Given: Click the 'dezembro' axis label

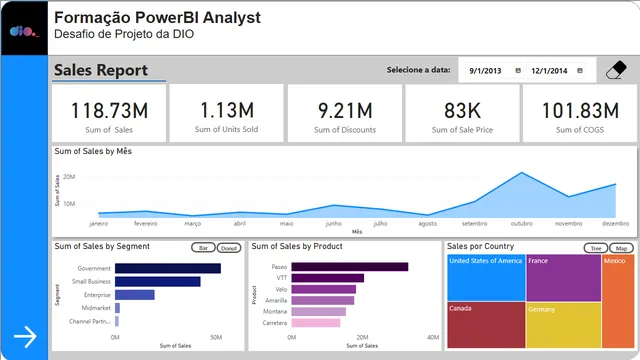Looking at the screenshot, I should coord(616,224).
